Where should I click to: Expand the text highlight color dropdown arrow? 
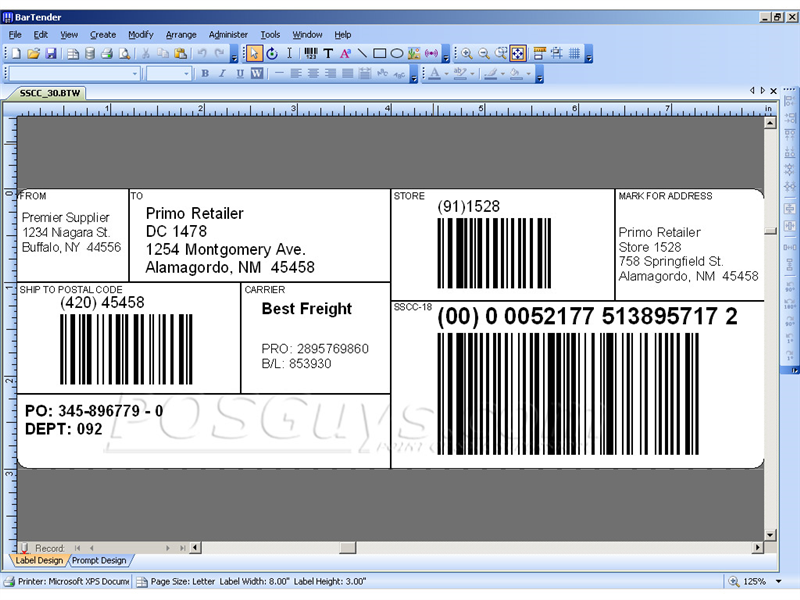tap(472, 74)
